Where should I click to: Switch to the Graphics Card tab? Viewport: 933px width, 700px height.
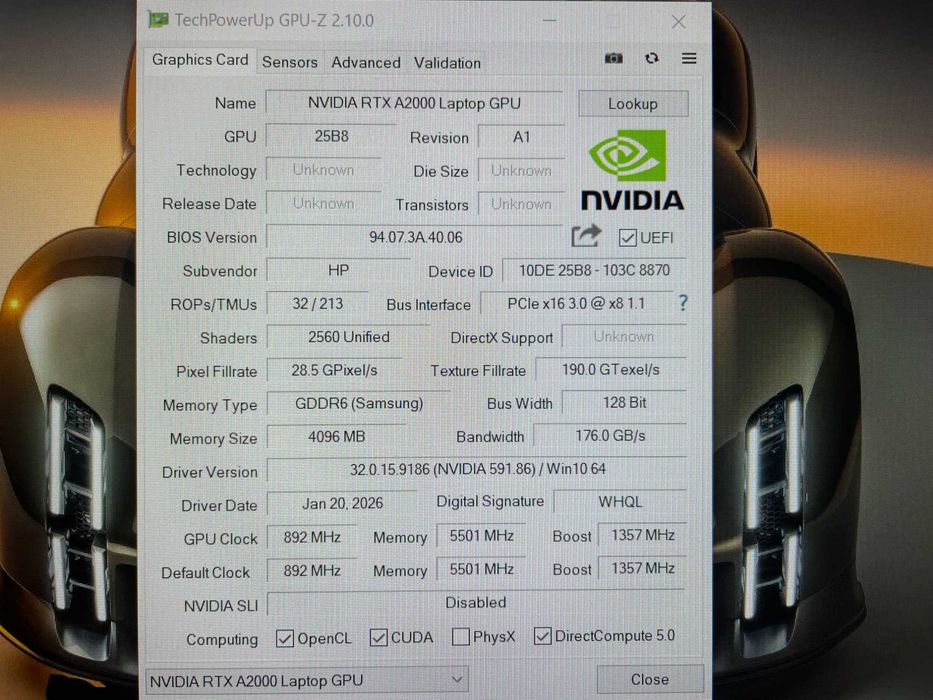tap(200, 60)
